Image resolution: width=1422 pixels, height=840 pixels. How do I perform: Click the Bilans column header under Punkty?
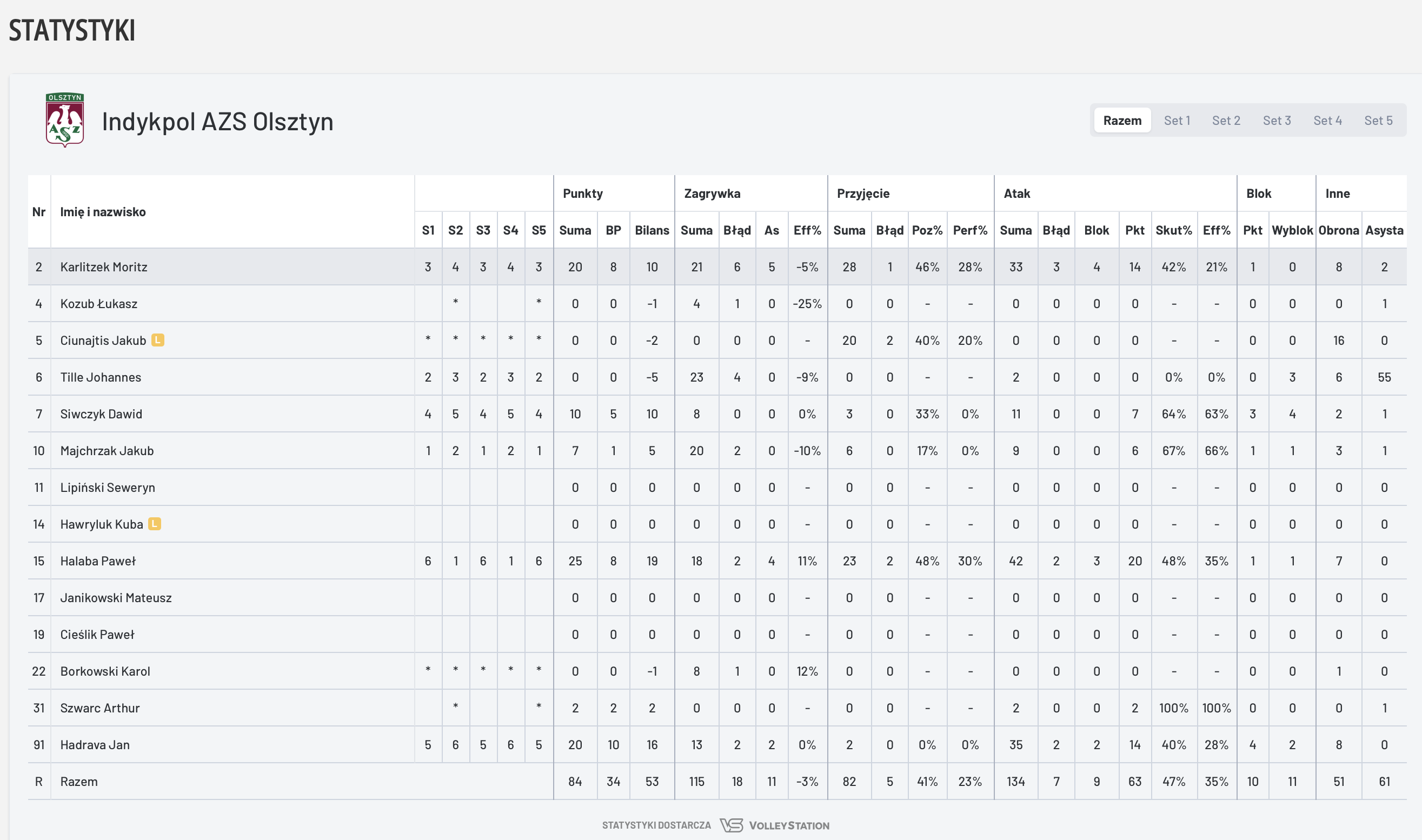click(x=652, y=230)
